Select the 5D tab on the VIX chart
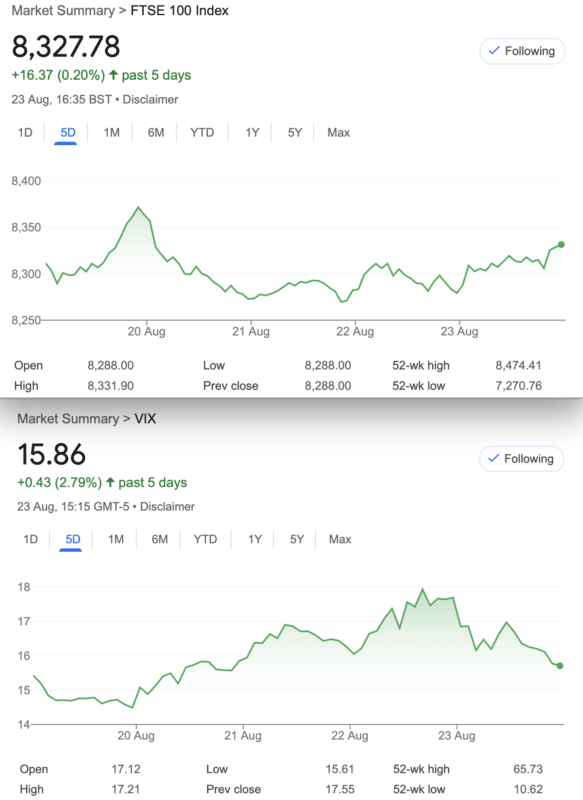 tap(72, 539)
